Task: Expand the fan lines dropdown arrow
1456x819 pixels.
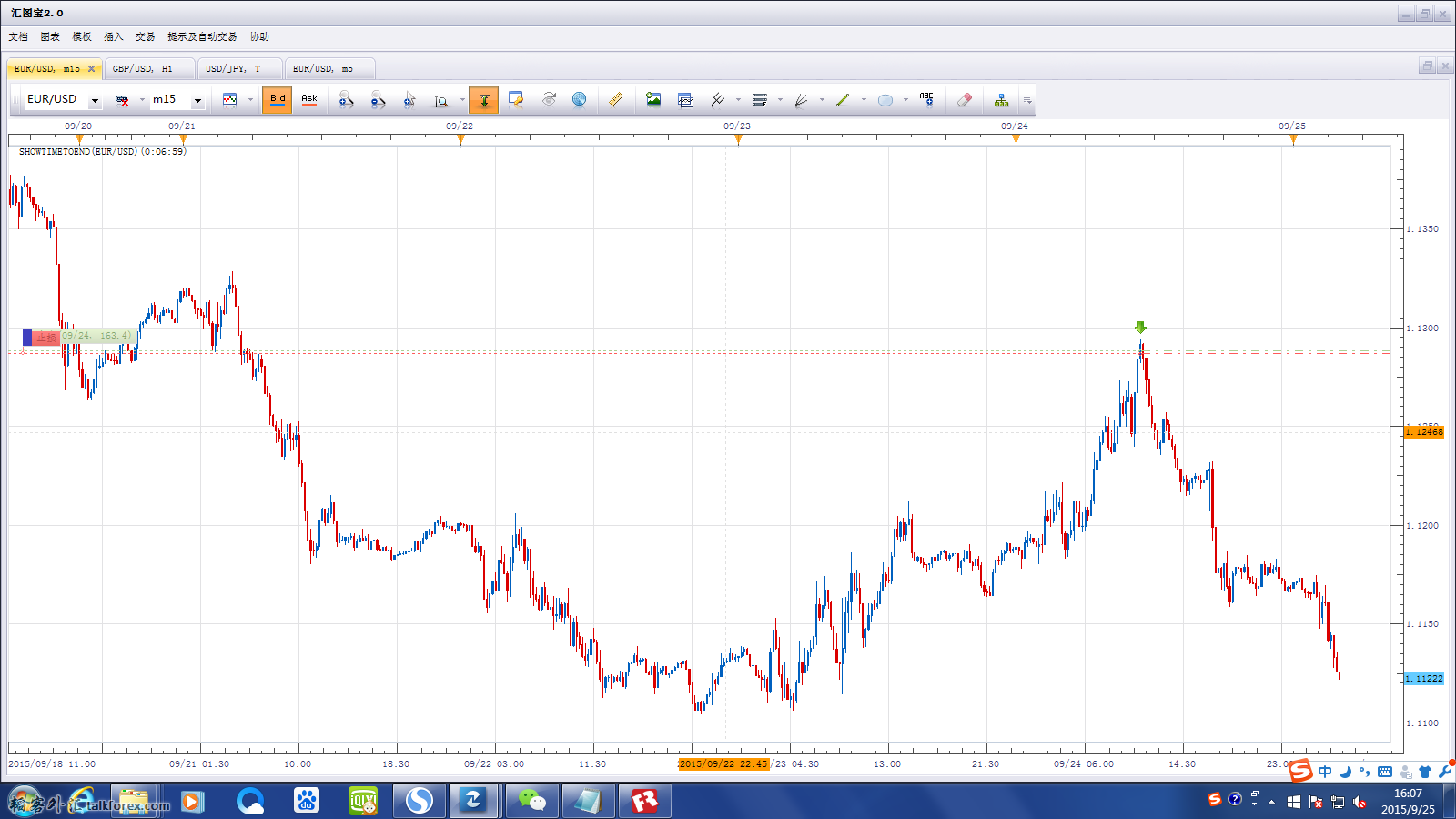Action: coord(822,100)
